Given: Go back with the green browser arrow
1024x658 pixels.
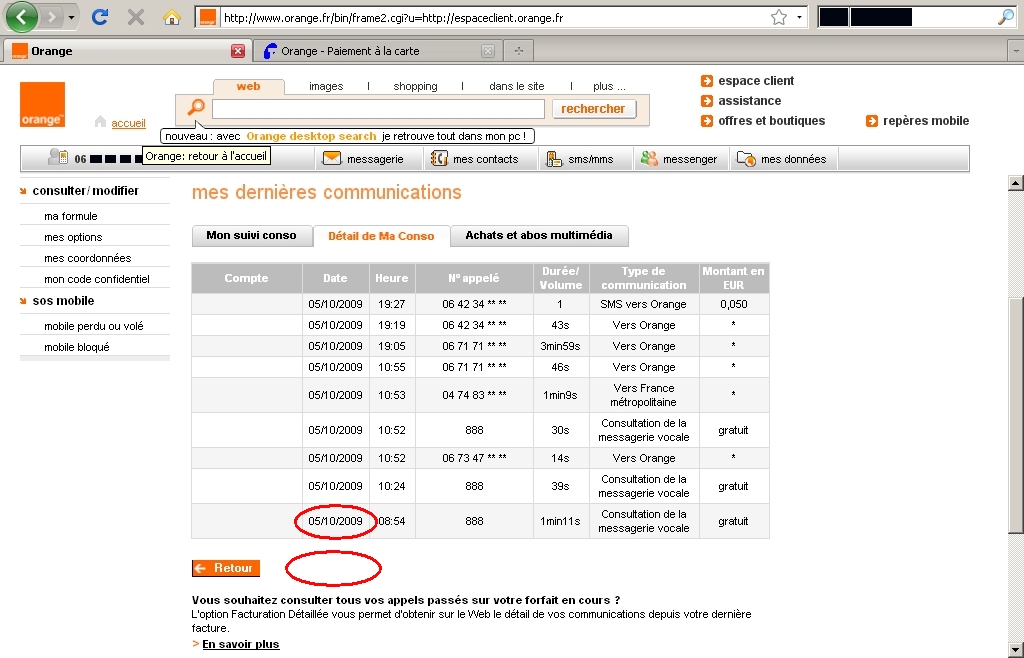Looking at the screenshot, I should [x=21, y=17].
